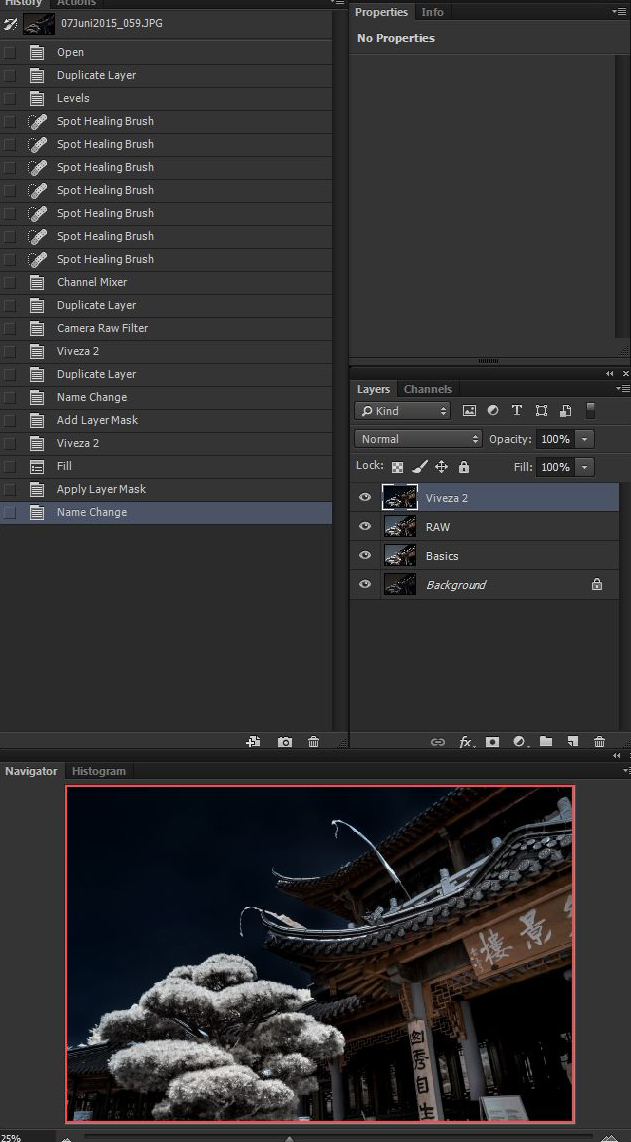Click create new document from current state

click(254, 742)
